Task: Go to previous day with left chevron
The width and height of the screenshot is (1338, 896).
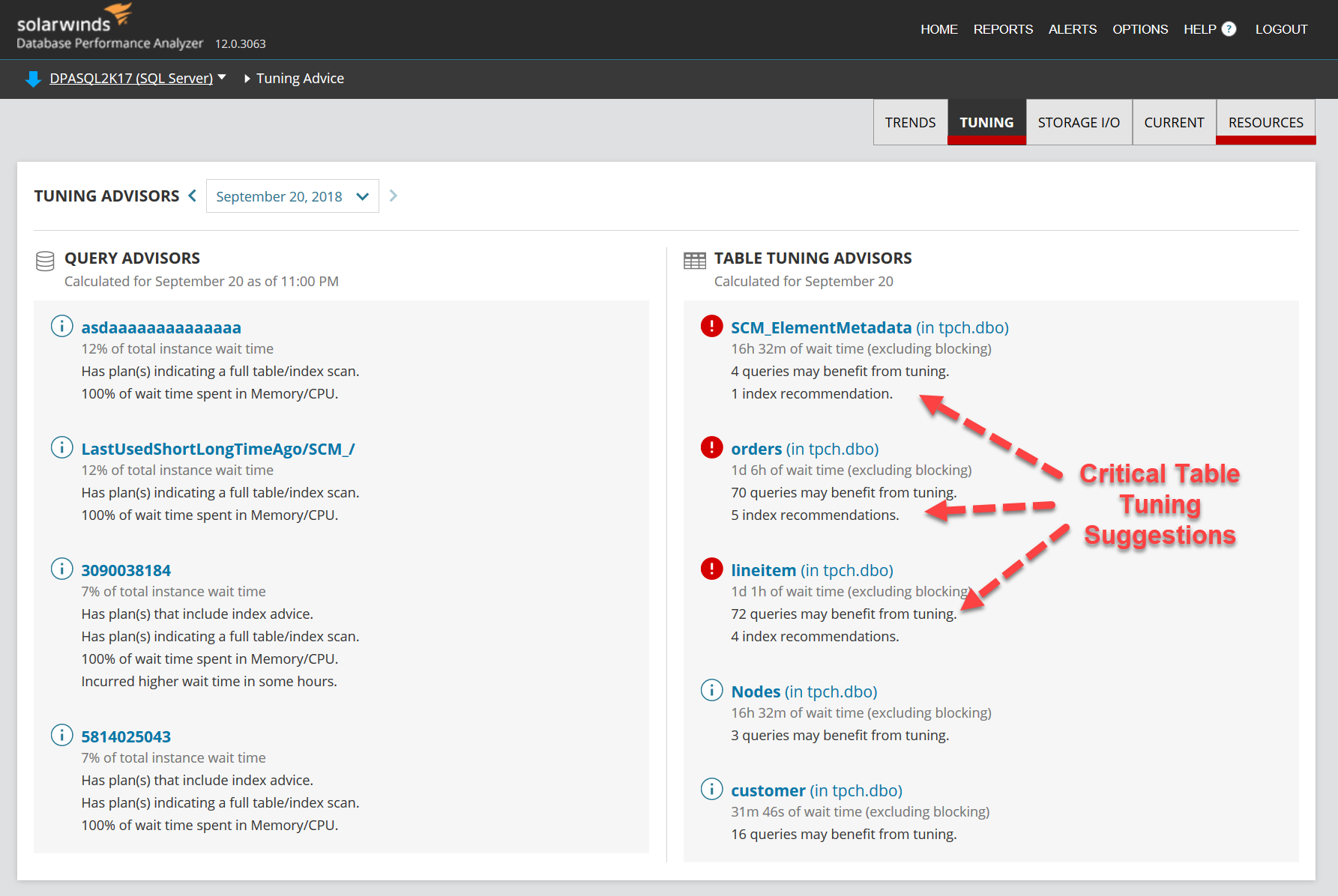Action: [193, 196]
